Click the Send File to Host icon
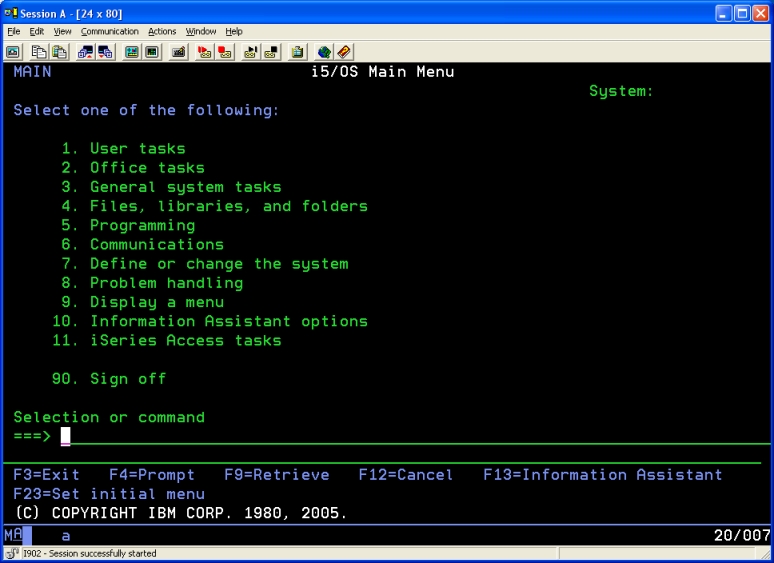This screenshot has height=563, width=774. [x=85, y=52]
